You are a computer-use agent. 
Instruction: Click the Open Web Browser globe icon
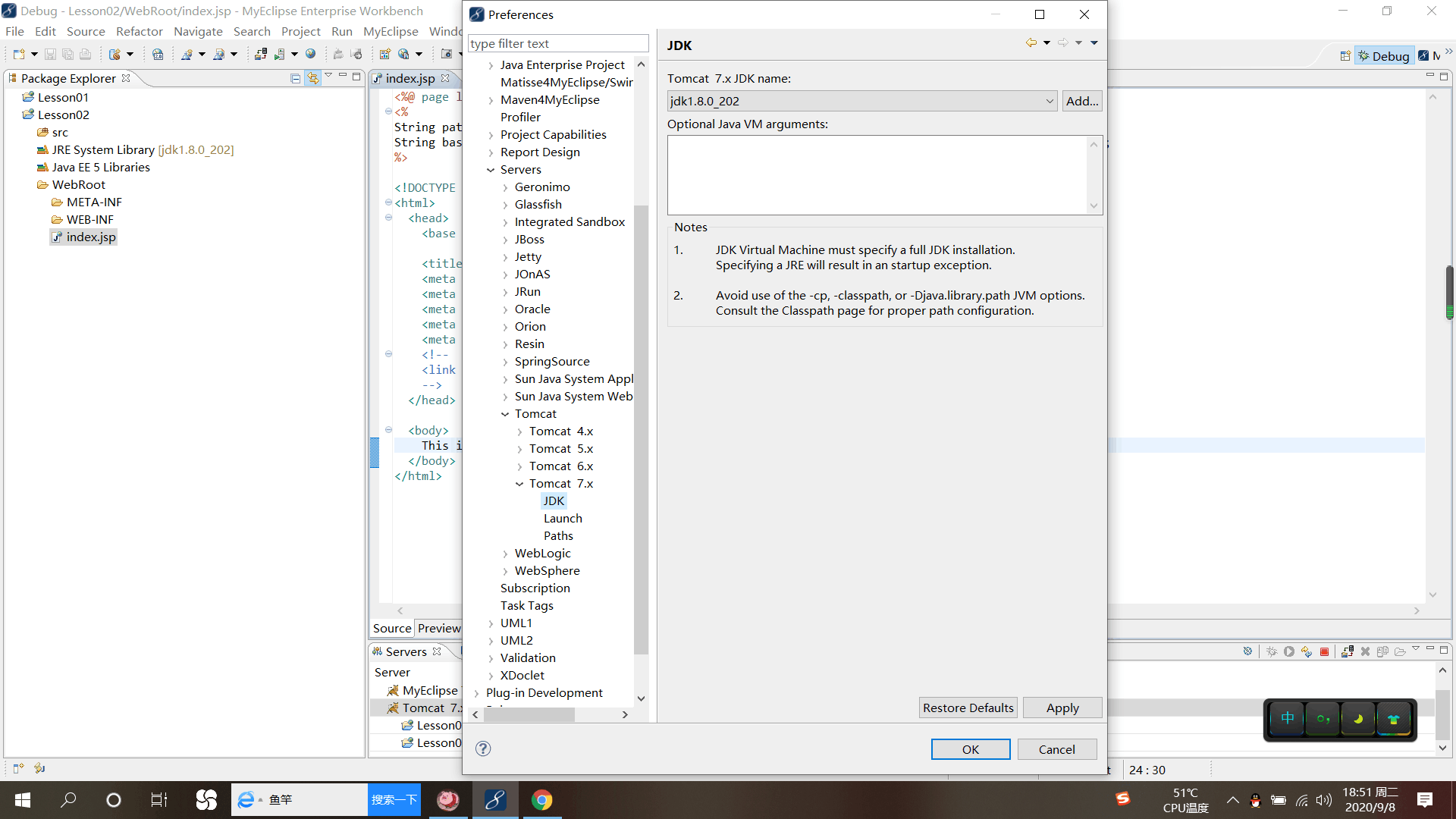tap(310, 54)
